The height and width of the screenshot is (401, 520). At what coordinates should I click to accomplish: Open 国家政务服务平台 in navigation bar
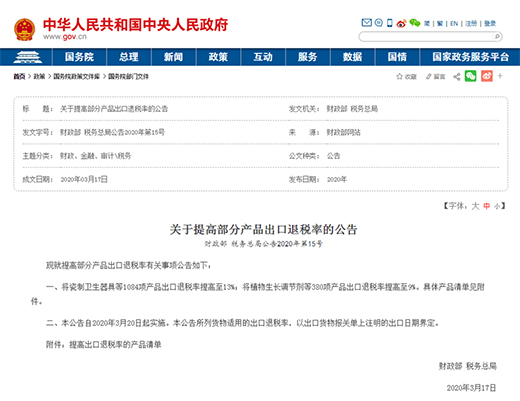tap(470, 57)
